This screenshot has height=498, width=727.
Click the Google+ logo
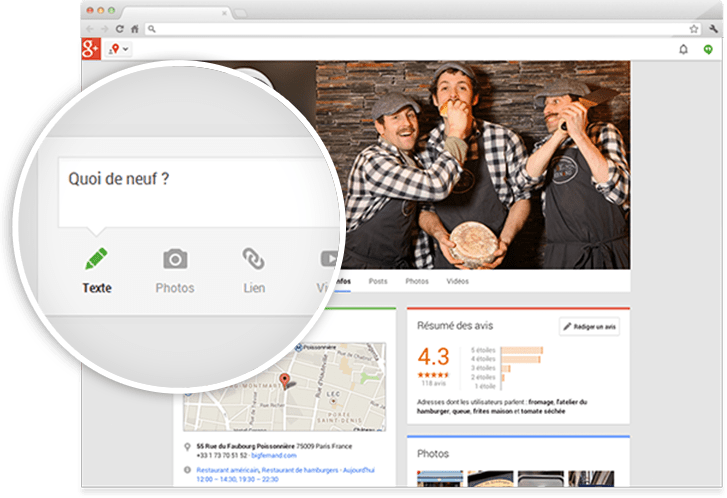click(90, 49)
